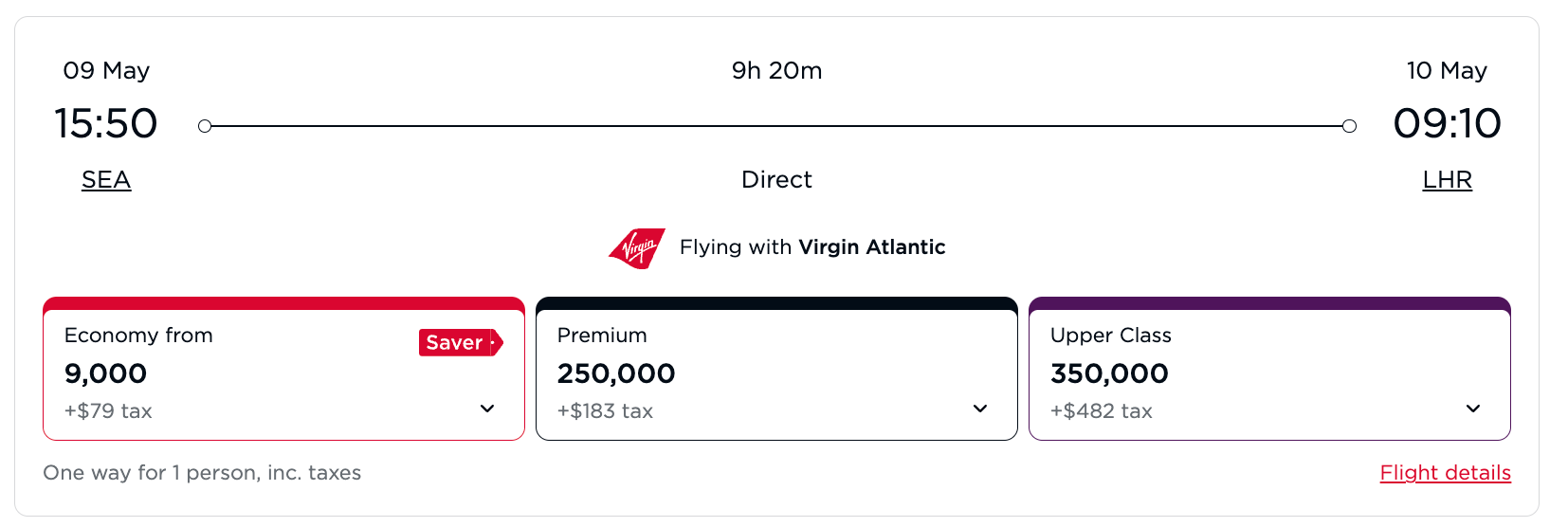Click the red Saver tag badge
Screen dimensions: 1568x527
[x=460, y=342]
